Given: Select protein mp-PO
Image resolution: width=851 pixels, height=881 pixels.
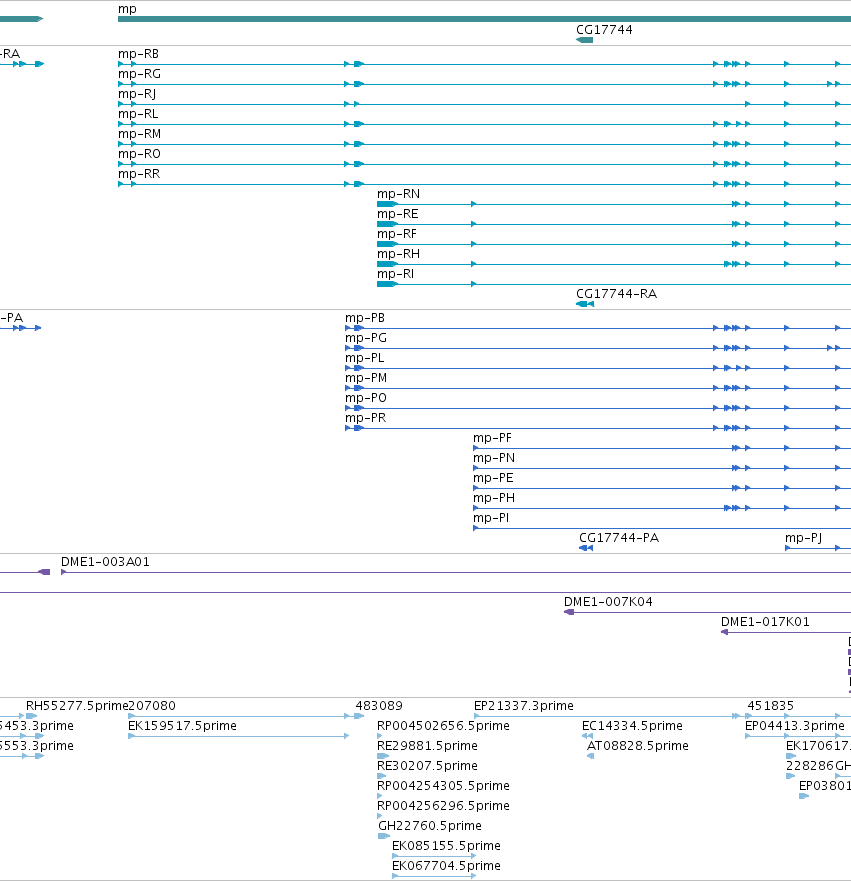Looking at the screenshot, I should coord(366,398).
